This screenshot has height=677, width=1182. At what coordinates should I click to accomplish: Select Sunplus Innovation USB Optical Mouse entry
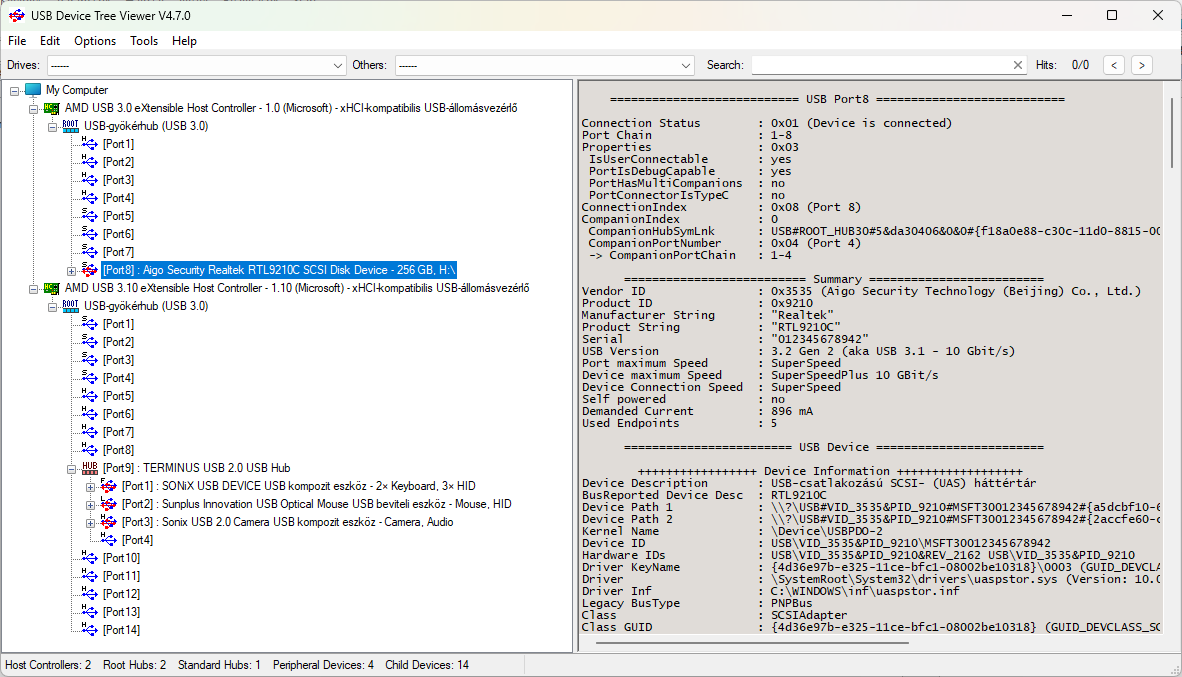tap(317, 504)
